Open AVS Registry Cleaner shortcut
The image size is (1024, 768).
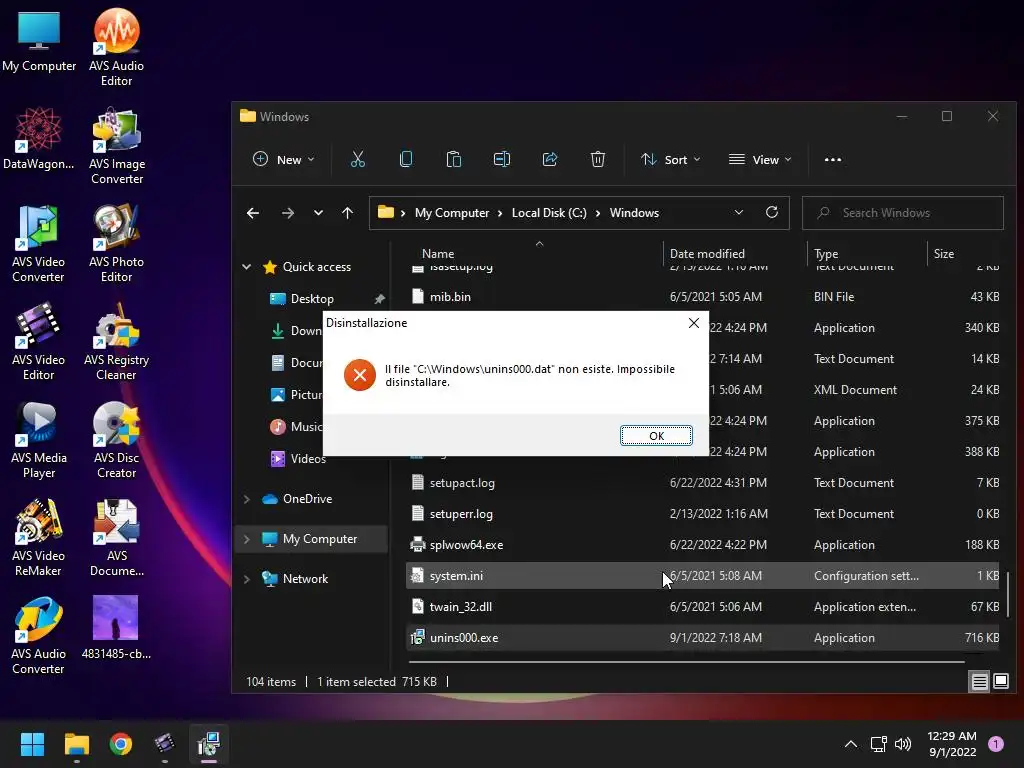coord(116,341)
